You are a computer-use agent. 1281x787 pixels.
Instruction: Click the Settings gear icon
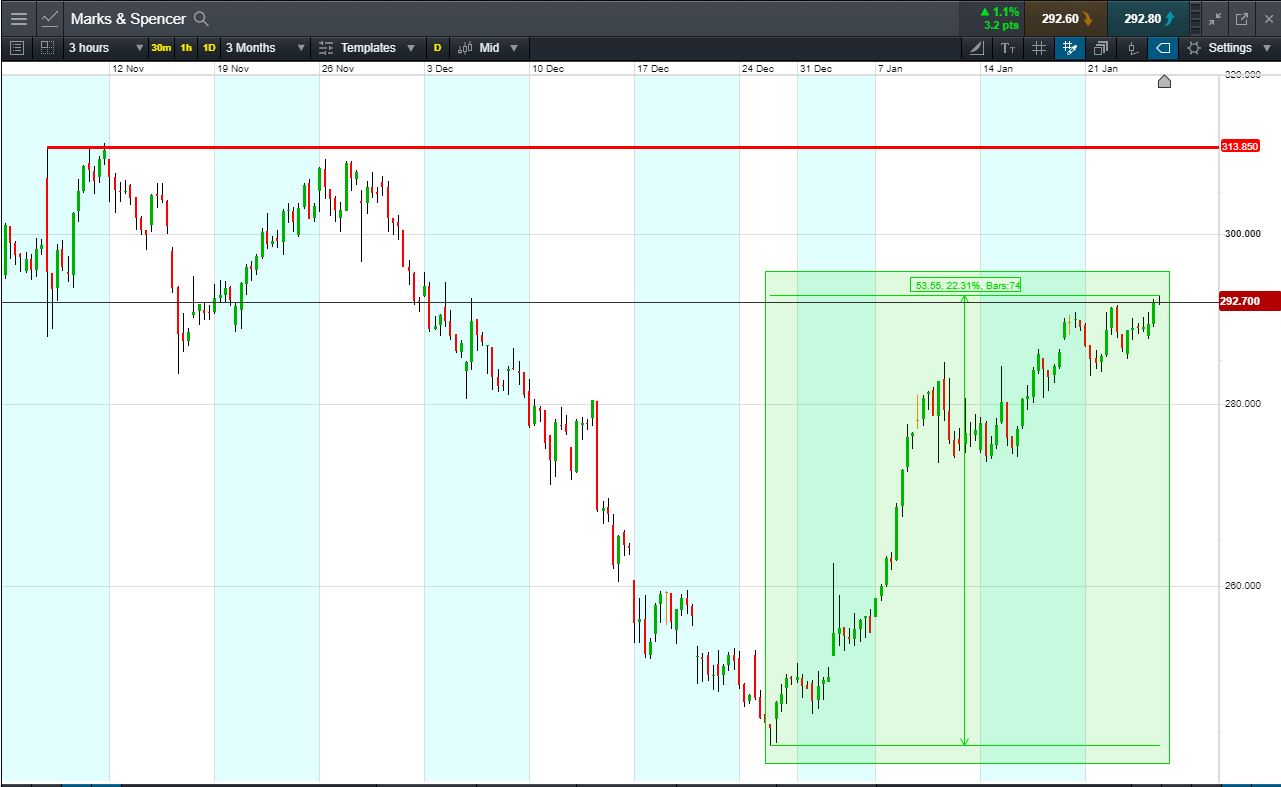1193,47
